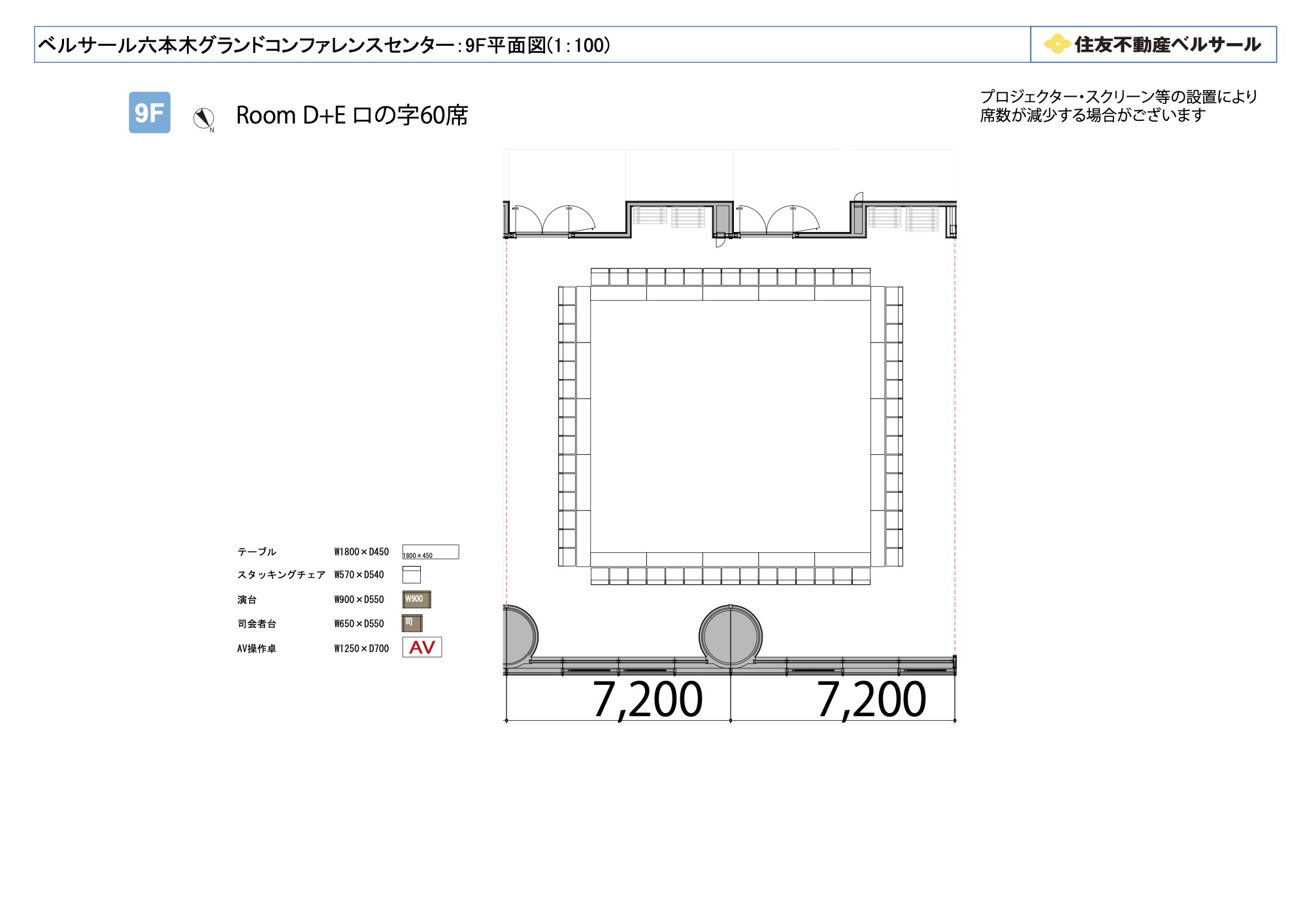Click the stacking chair legend symbol
This screenshot has height=924, width=1307.
411,574
